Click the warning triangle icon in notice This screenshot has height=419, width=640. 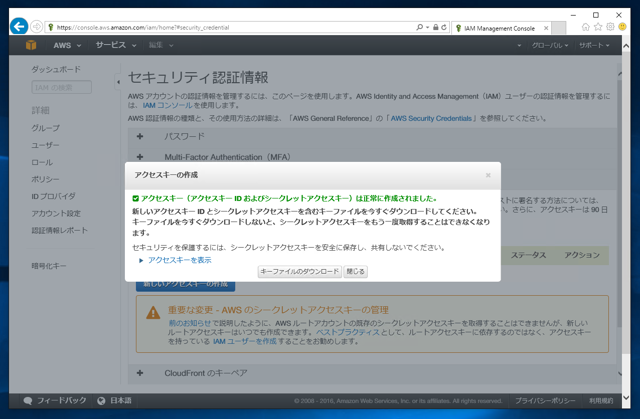(x=153, y=313)
